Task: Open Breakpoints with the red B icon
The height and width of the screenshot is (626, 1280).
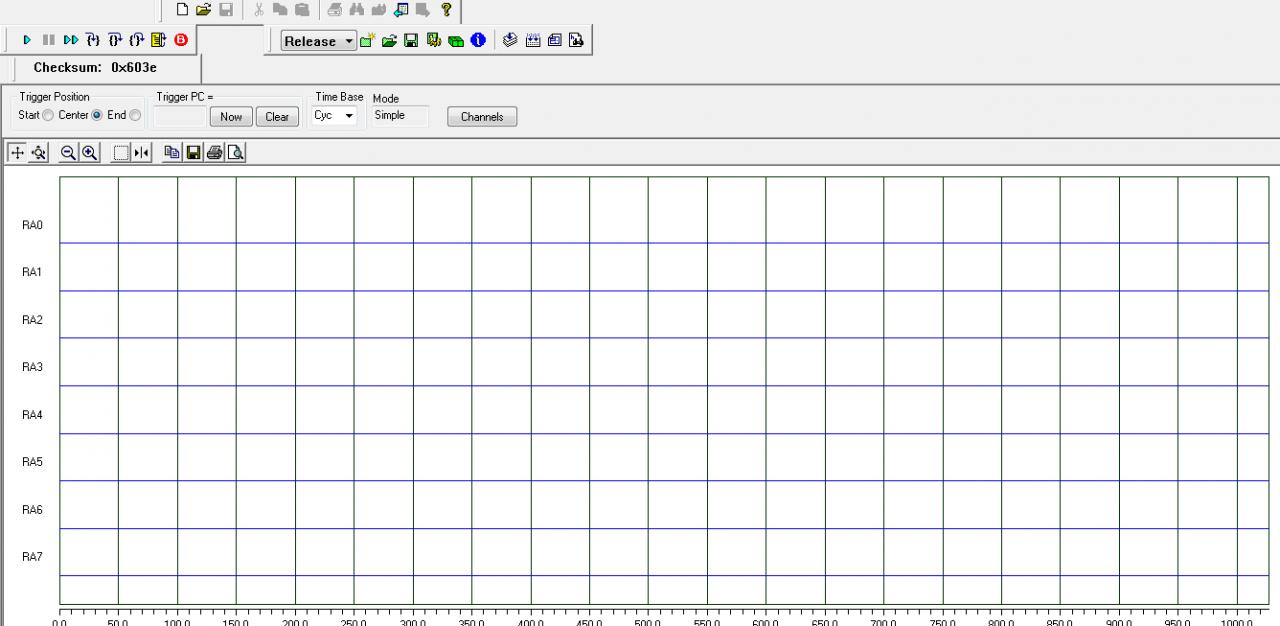Action: point(181,40)
